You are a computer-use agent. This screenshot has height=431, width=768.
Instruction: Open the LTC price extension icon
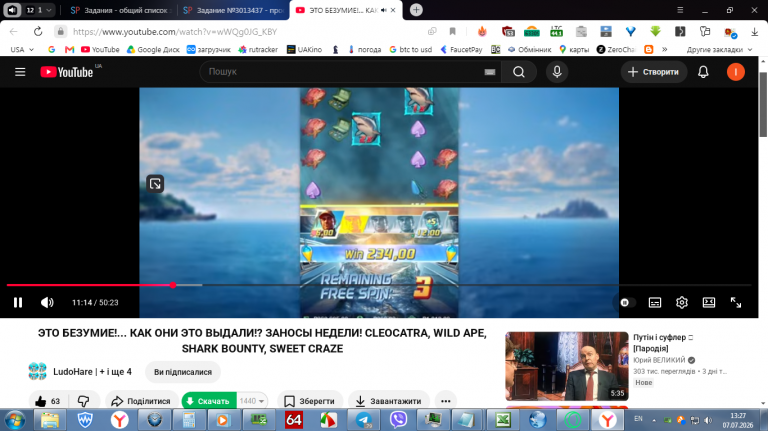[x=556, y=32]
